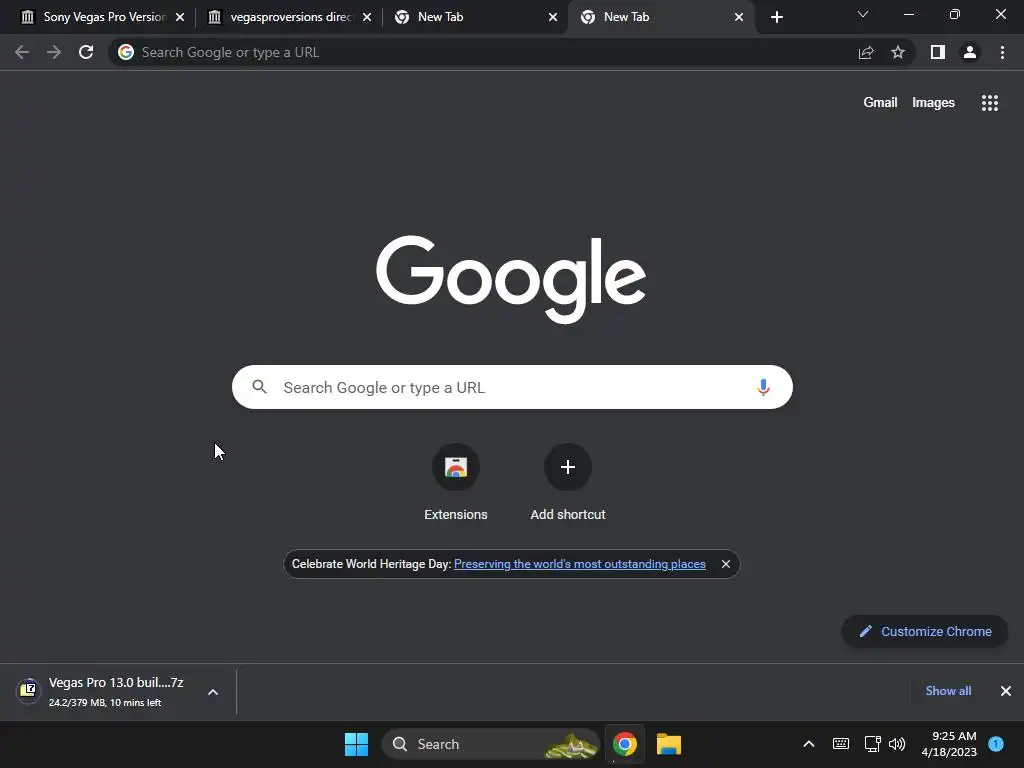
Task: Open the Chrome profile menu
Action: coord(970,52)
